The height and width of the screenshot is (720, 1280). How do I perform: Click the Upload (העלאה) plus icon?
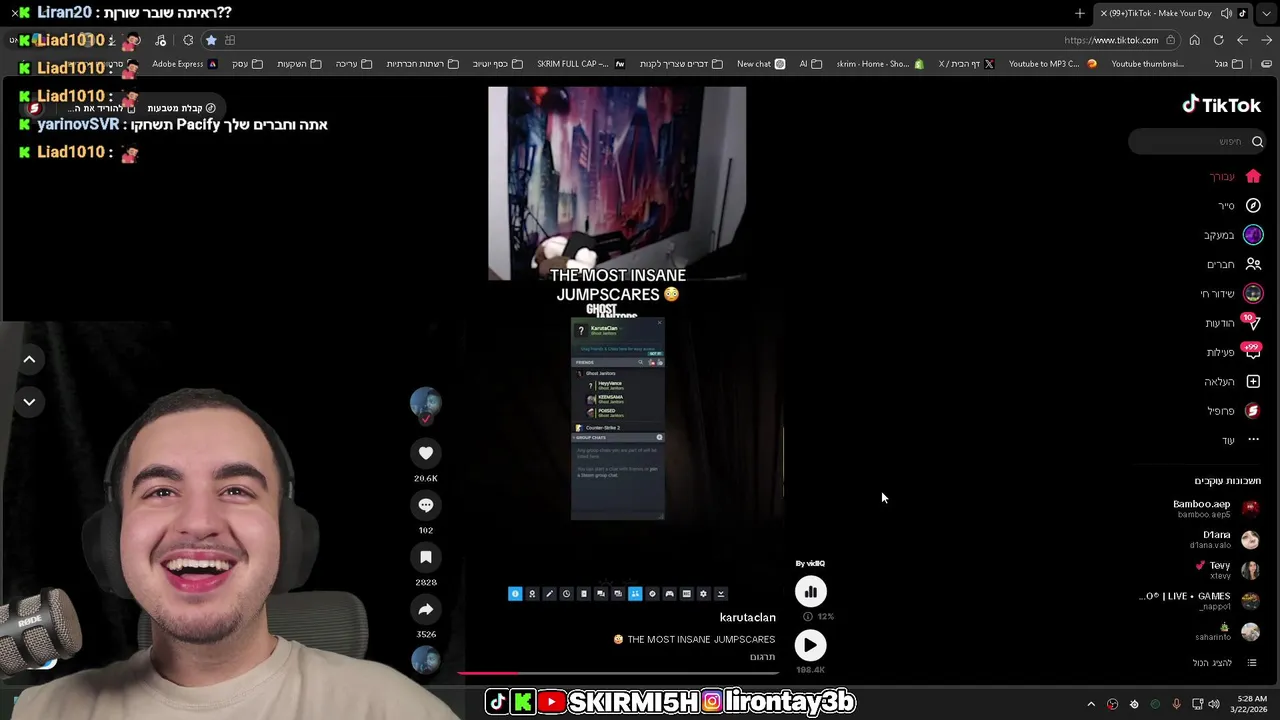(x=1253, y=381)
